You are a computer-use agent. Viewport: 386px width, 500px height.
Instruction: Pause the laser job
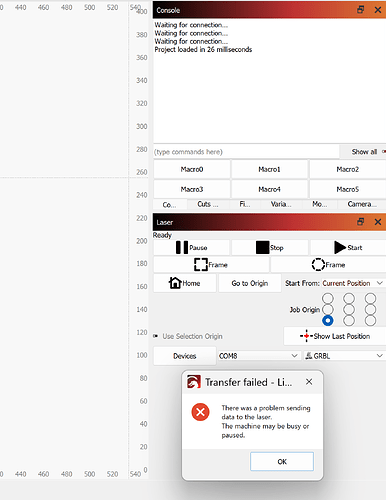coord(191,248)
